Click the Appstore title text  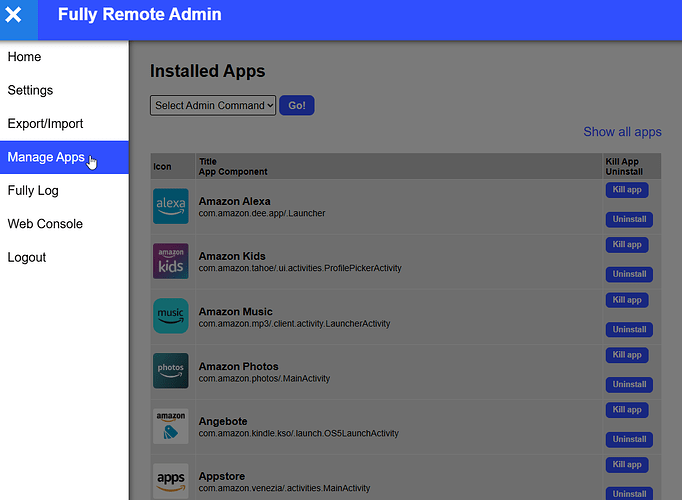pyautogui.click(x=222, y=477)
